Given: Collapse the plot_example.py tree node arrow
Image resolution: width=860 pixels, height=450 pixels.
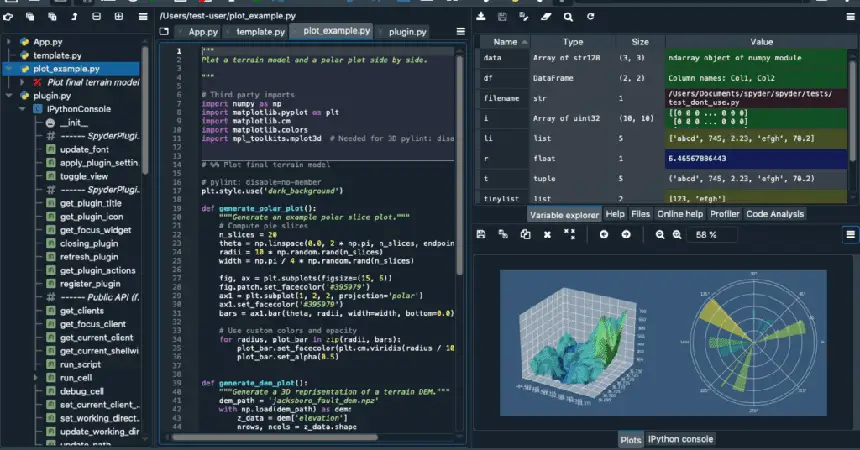Looking at the screenshot, I should [8, 69].
